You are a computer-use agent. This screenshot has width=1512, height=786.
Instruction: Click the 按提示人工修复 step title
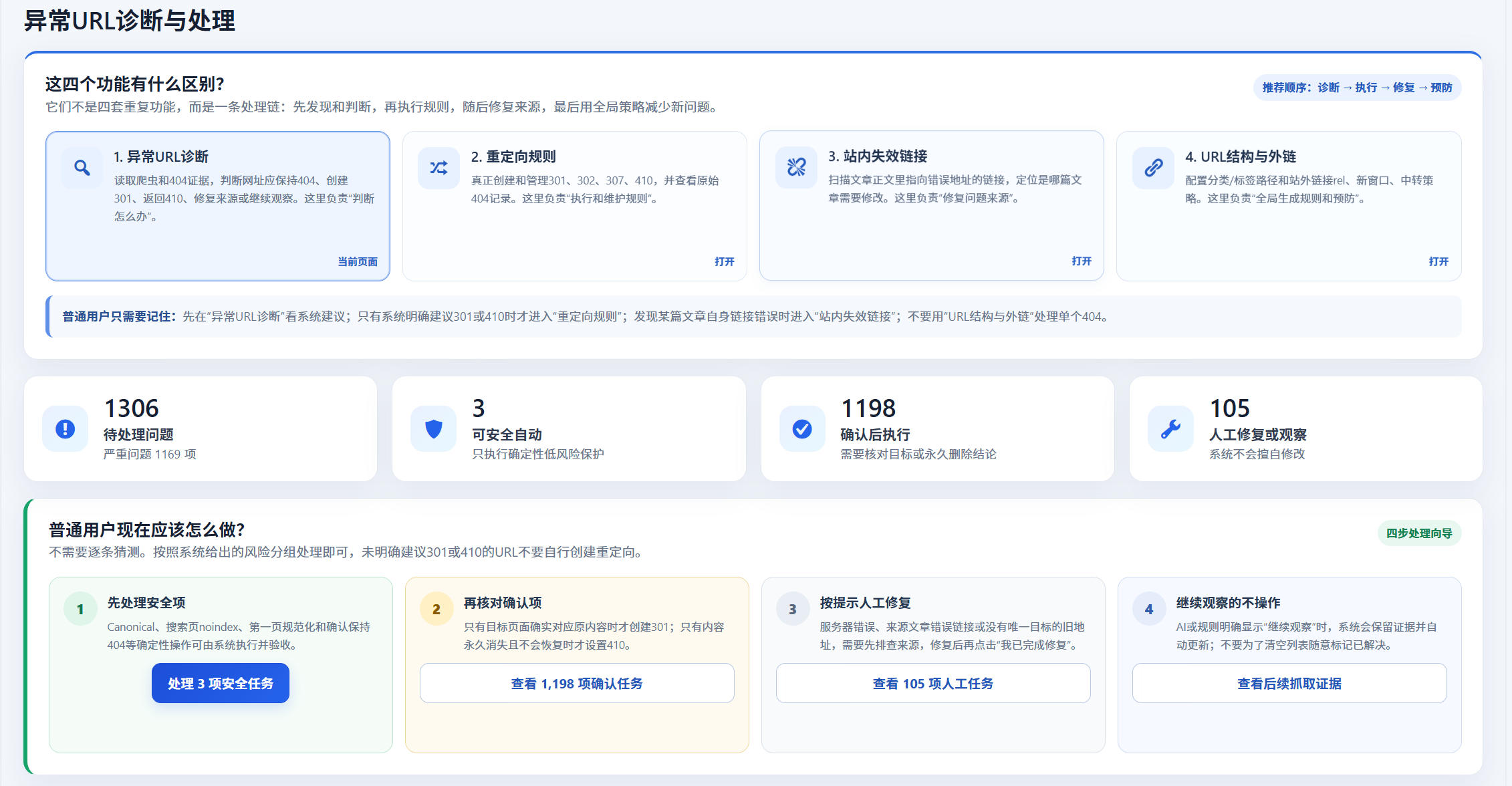pos(866,602)
